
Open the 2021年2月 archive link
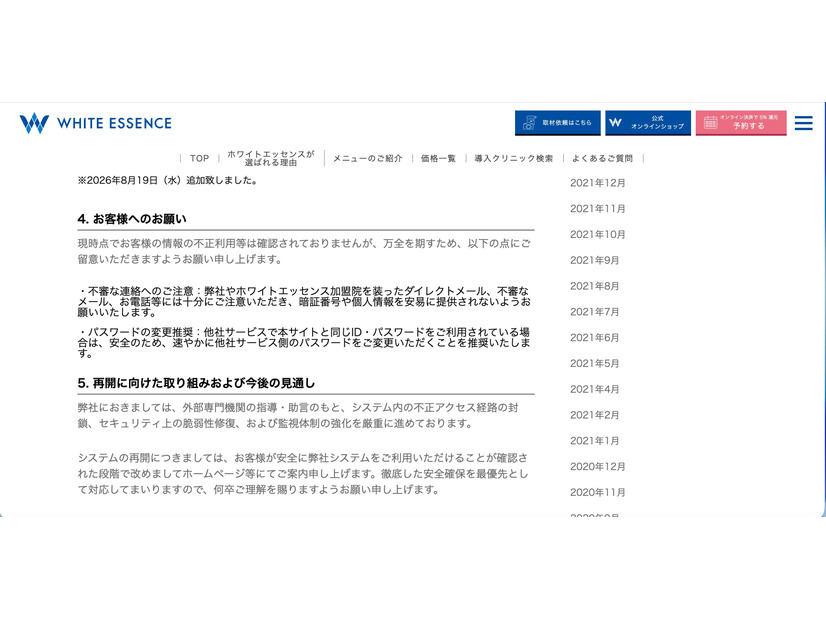pyautogui.click(x=594, y=415)
